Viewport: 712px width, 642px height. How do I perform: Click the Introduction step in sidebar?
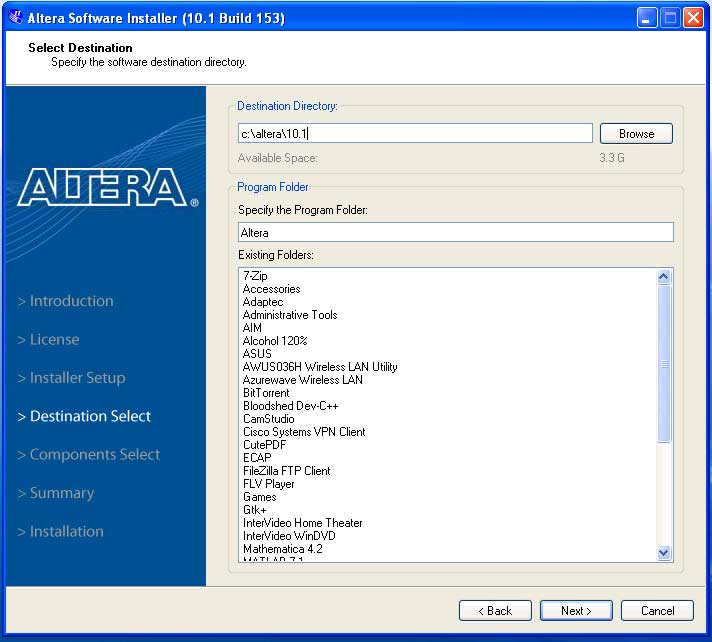point(71,301)
